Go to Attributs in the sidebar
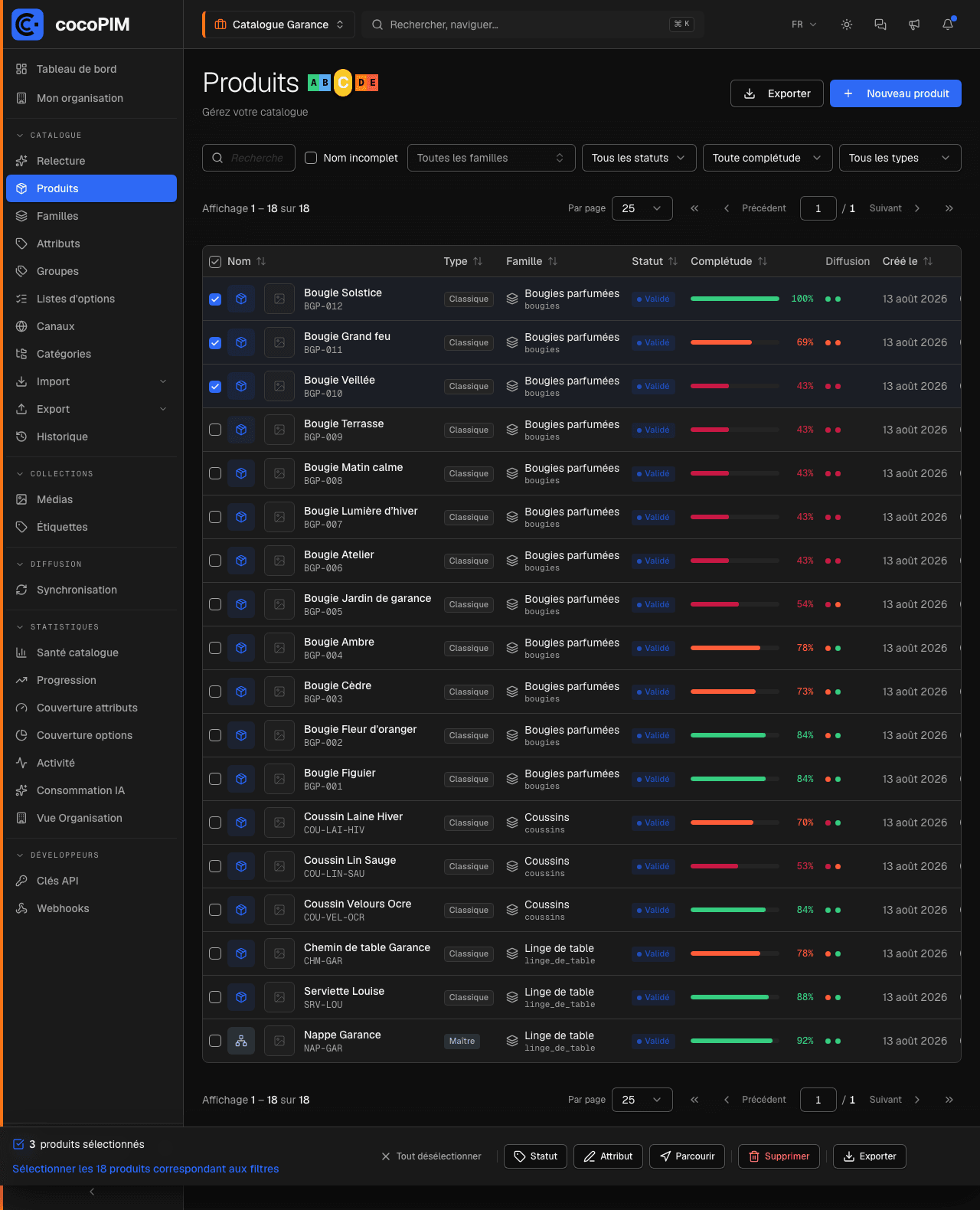Image resolution: width=980 pixels, height=1210 pixels. coord(91,244)
